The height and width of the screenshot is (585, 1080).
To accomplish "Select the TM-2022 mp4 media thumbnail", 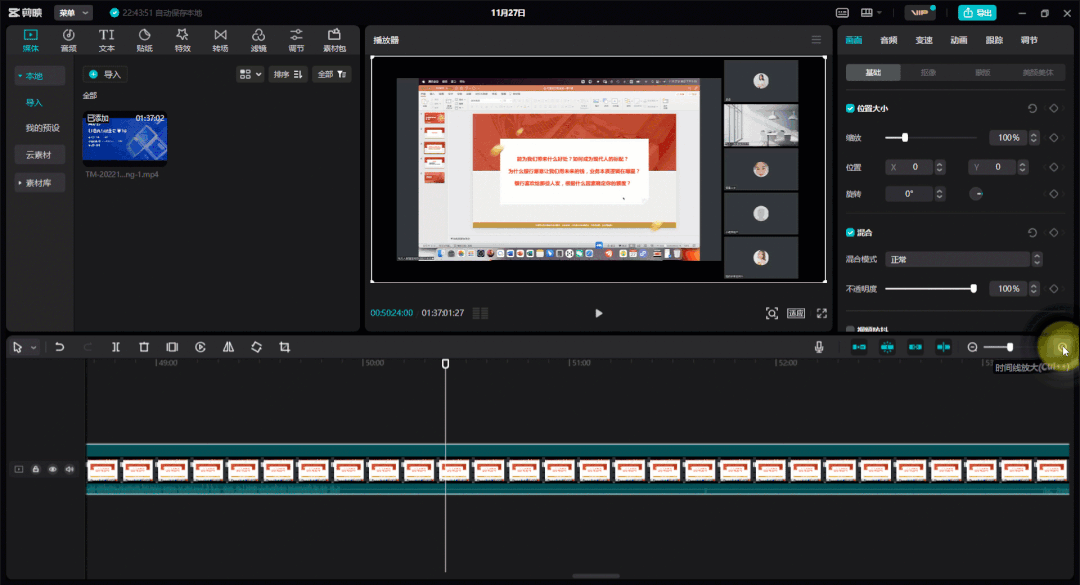I will pos(125,138).
